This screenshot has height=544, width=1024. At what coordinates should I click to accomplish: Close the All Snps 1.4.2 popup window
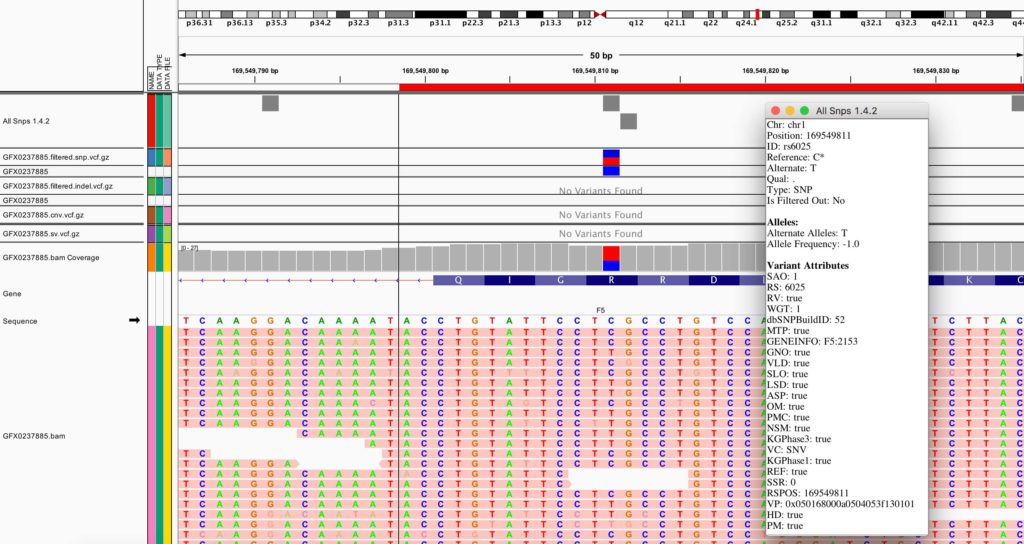(x=775, y=111)
